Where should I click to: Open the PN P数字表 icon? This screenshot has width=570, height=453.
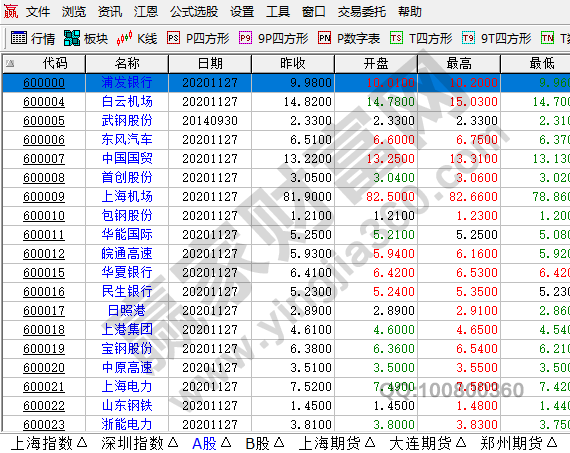324,38
